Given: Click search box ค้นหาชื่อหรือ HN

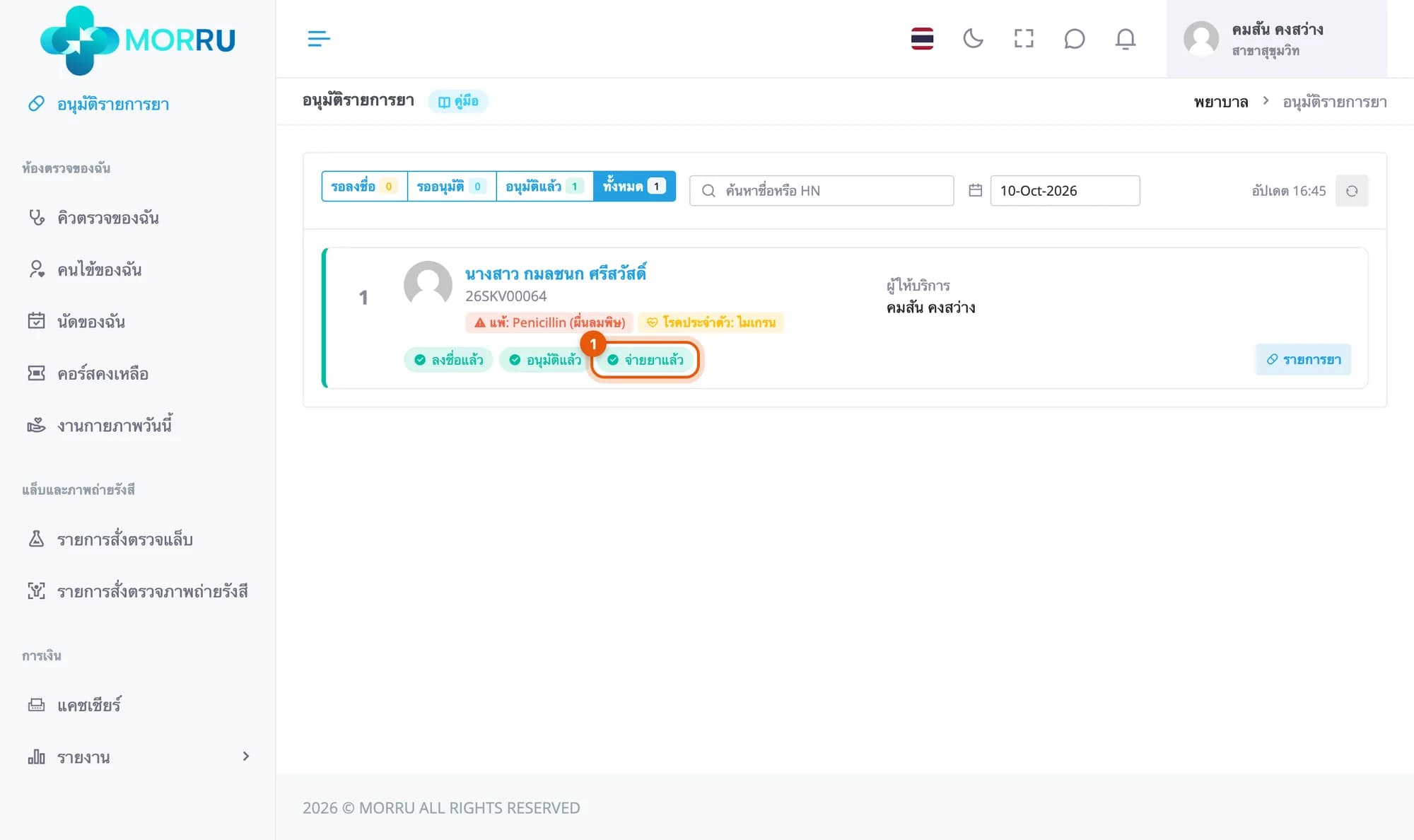Looking at the screenshot, I should [822, 191].
